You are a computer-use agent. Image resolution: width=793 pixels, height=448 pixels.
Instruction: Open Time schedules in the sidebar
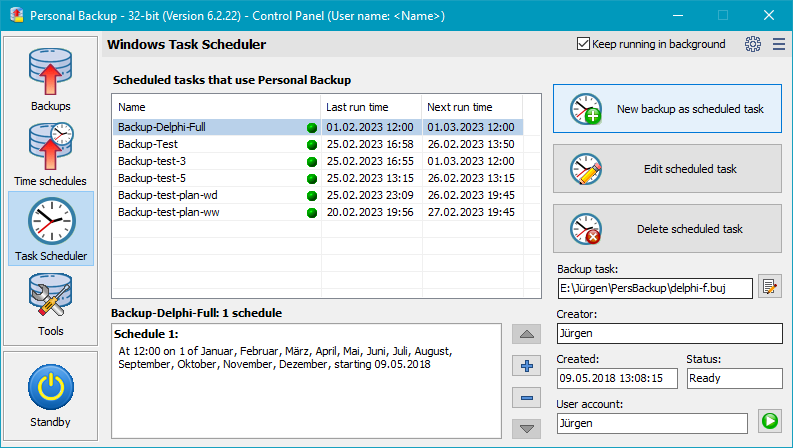coord(51,154)
